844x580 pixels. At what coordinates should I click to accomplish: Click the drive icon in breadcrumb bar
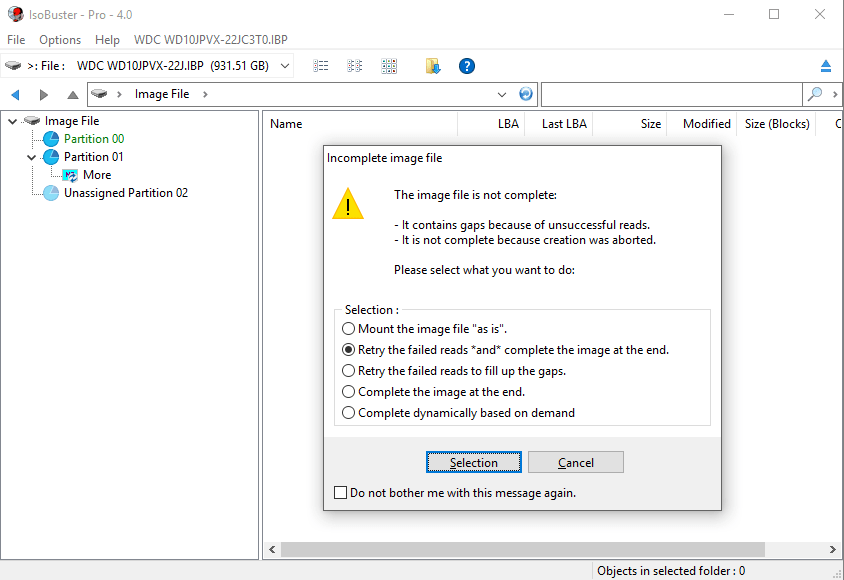click(x=99, y=94)
